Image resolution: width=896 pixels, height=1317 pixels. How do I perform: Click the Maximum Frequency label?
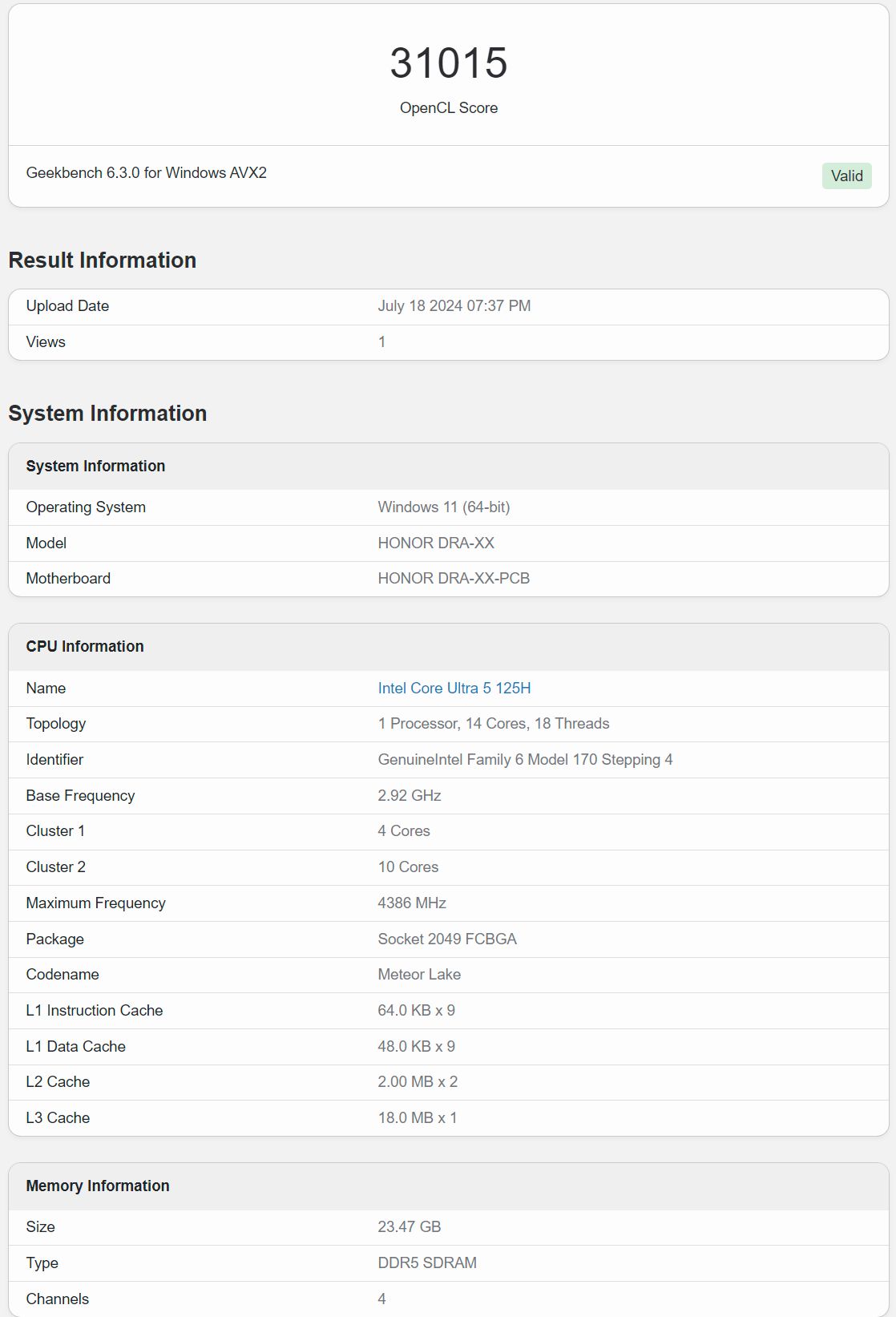click(95, 903)
